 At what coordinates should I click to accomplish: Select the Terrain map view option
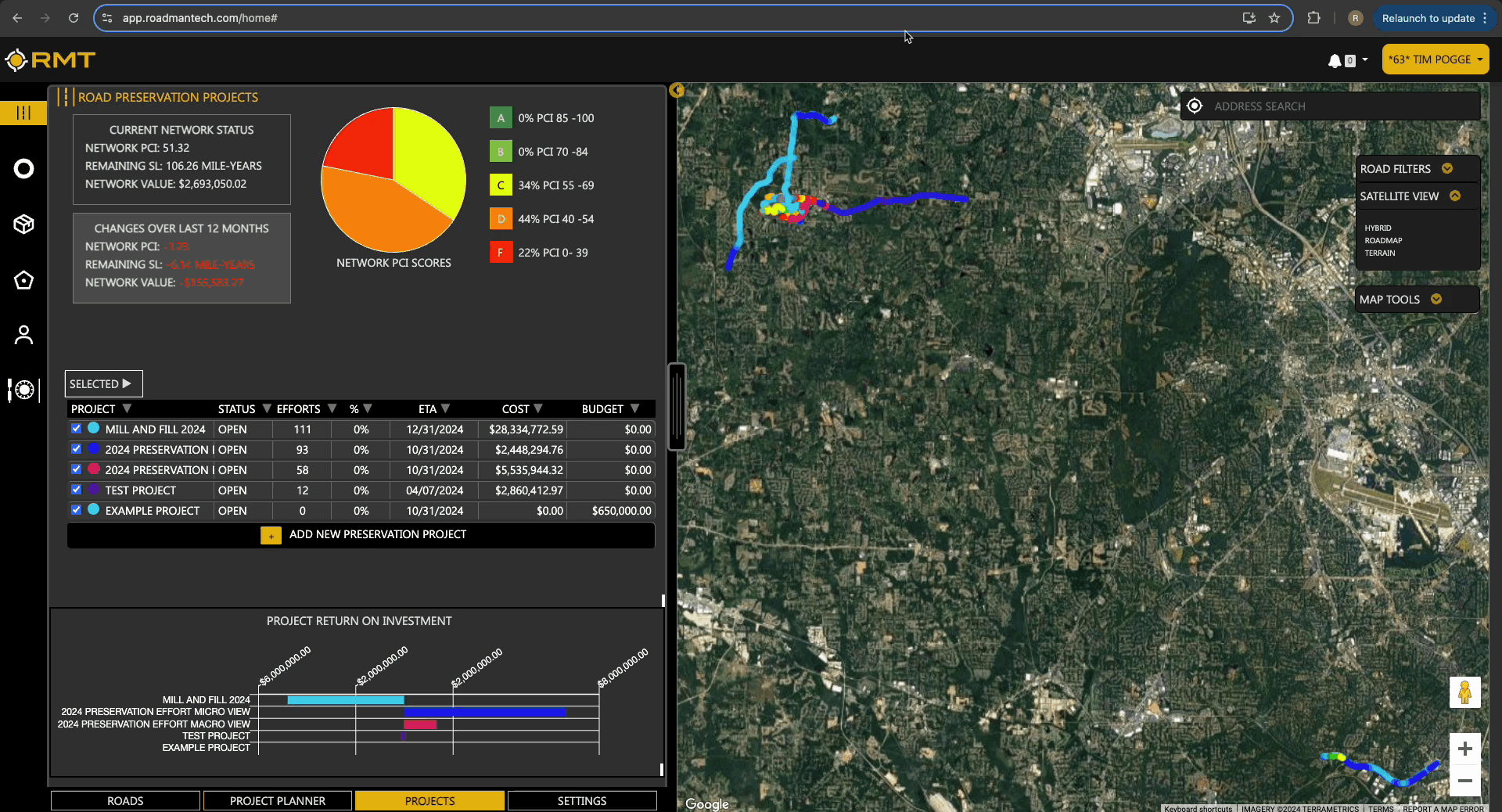pos(1379,253)
